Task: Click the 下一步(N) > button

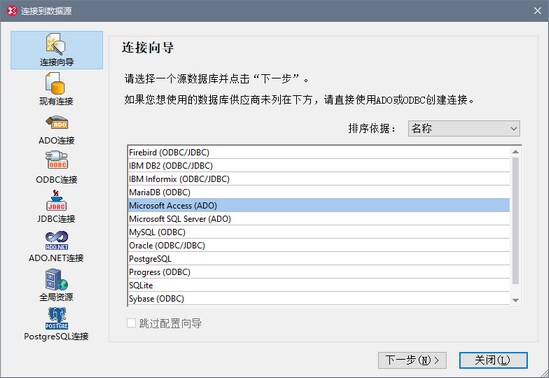Action: pos(412,360)
